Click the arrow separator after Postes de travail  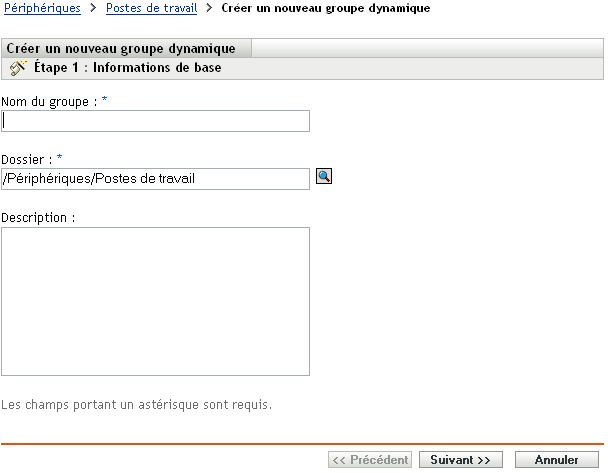[x=223, y=8]
